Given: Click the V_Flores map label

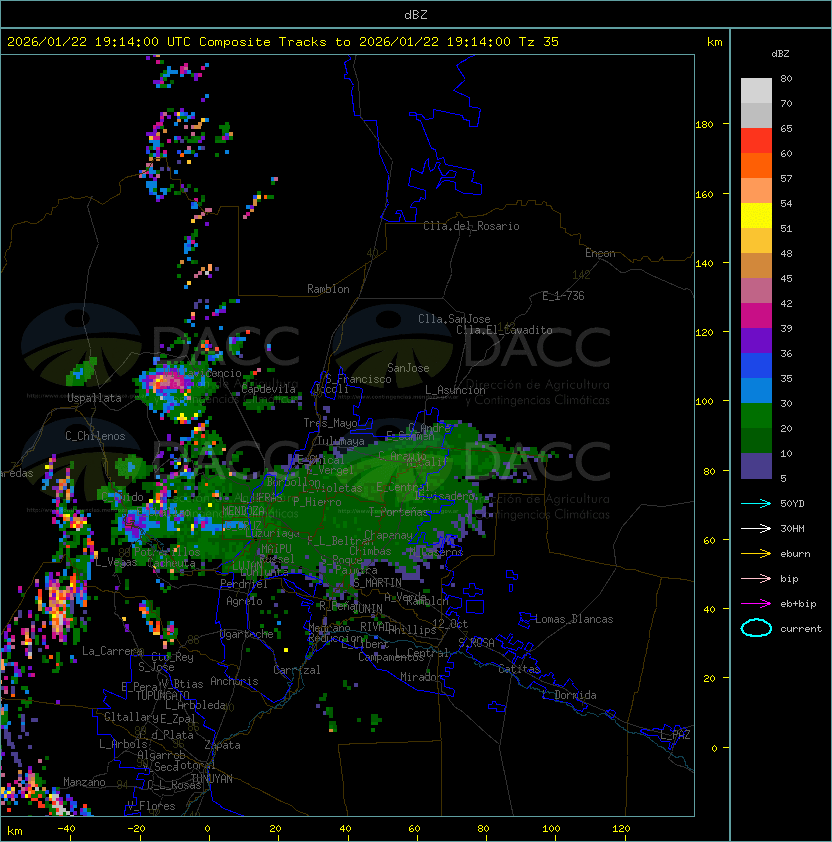Looking at the screenshot, I should coord(151,806).
